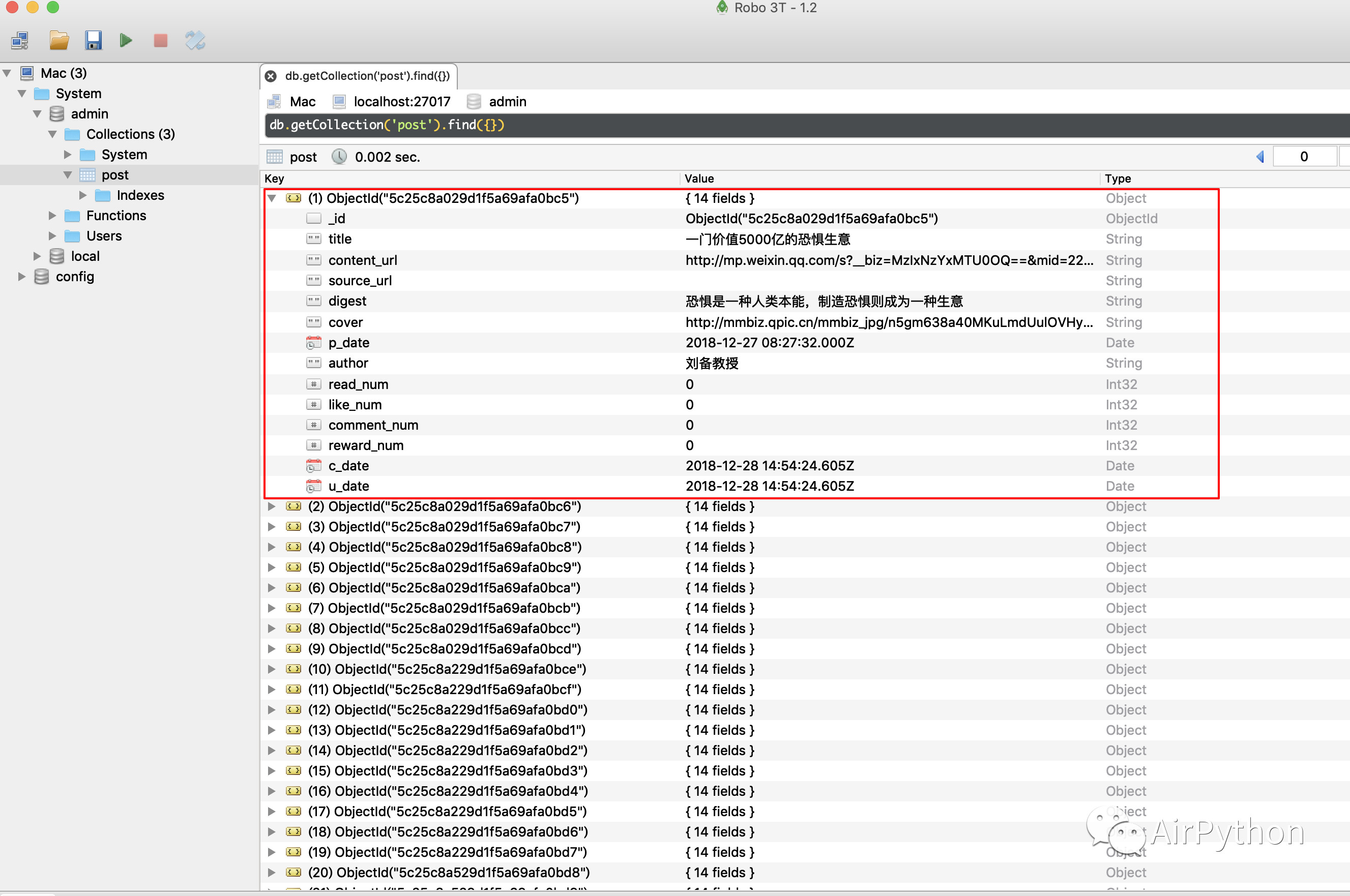This screenshot has height=896, width=1350.
Task: Click the Open file folder icon
Action: click(x=59, y=41)
